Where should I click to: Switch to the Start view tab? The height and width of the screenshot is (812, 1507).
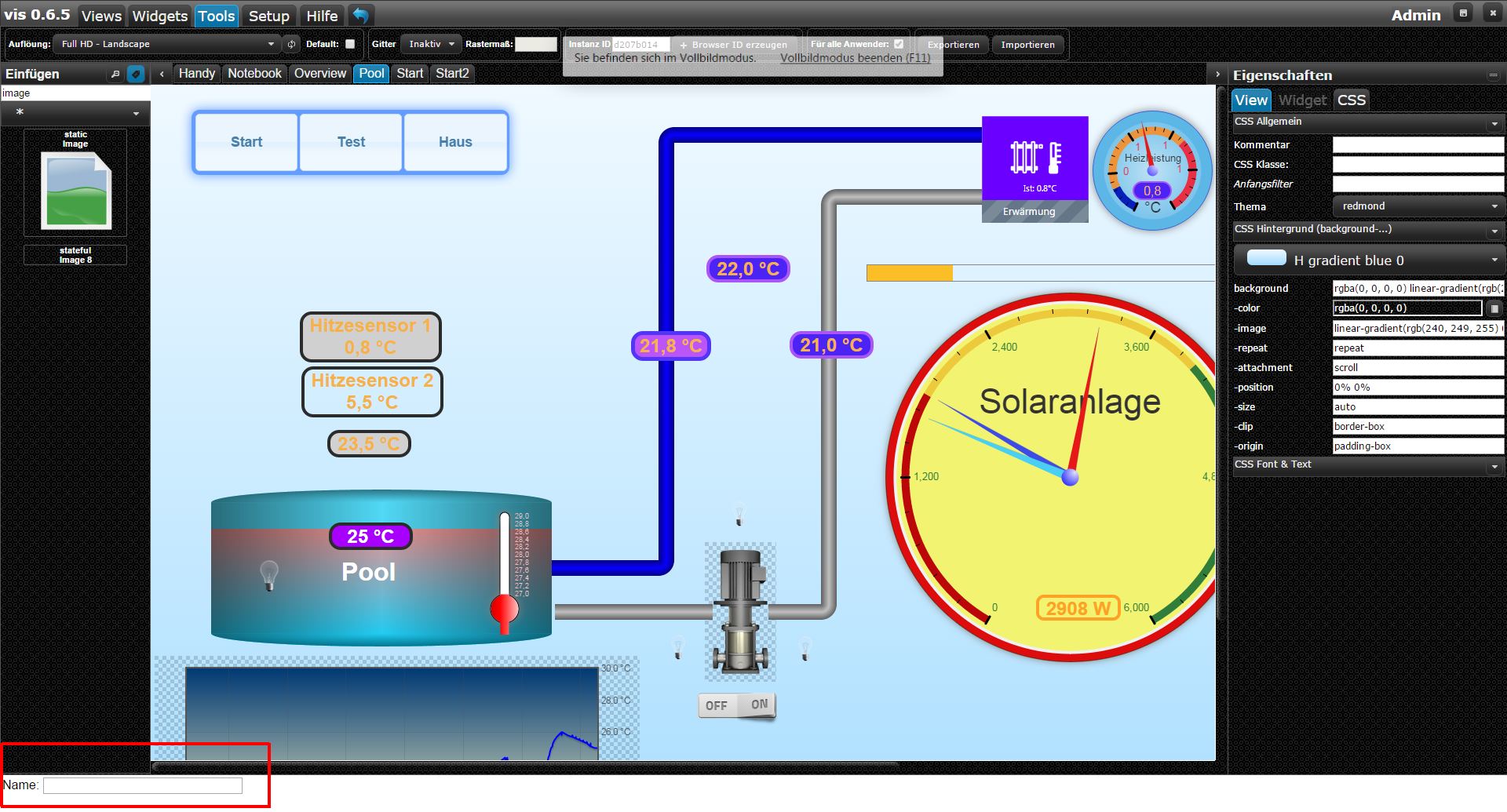coord(410,74)
